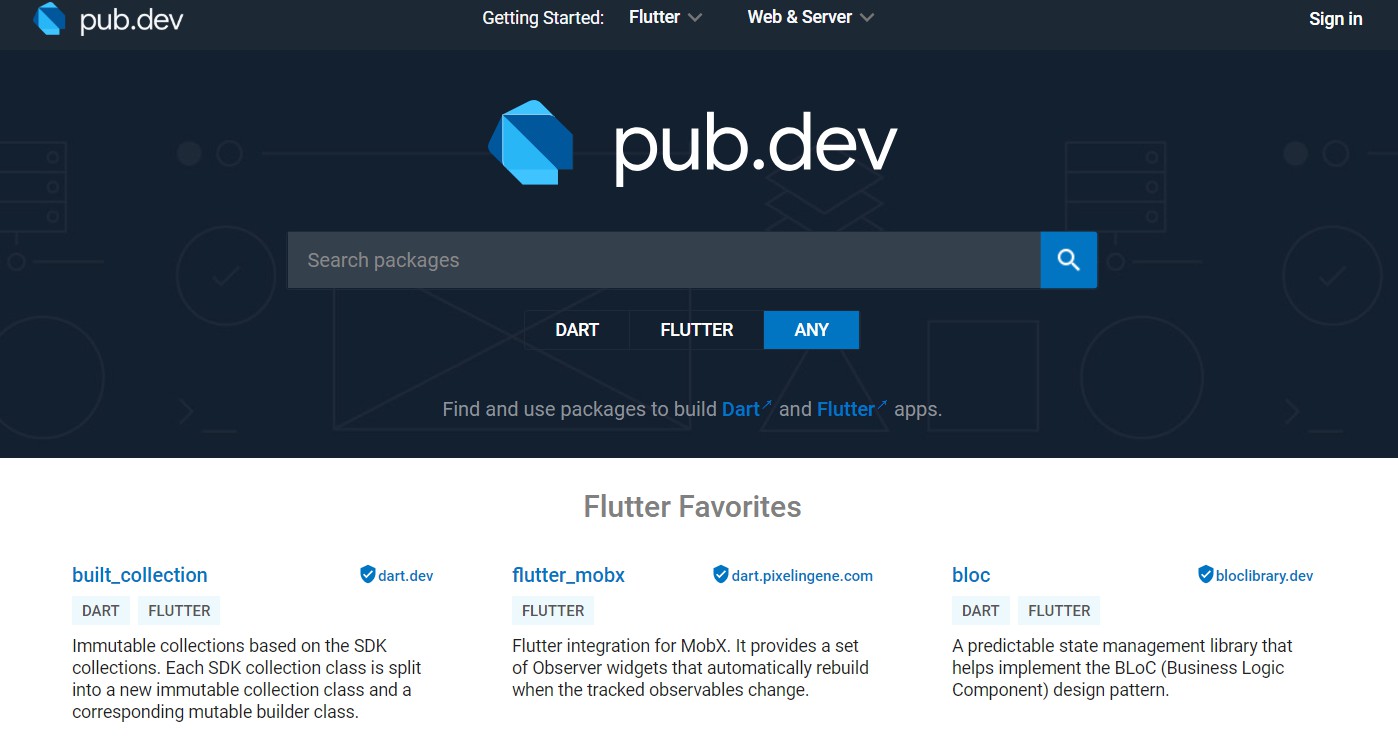Open the Dart external link in tagline

point(741,409)
